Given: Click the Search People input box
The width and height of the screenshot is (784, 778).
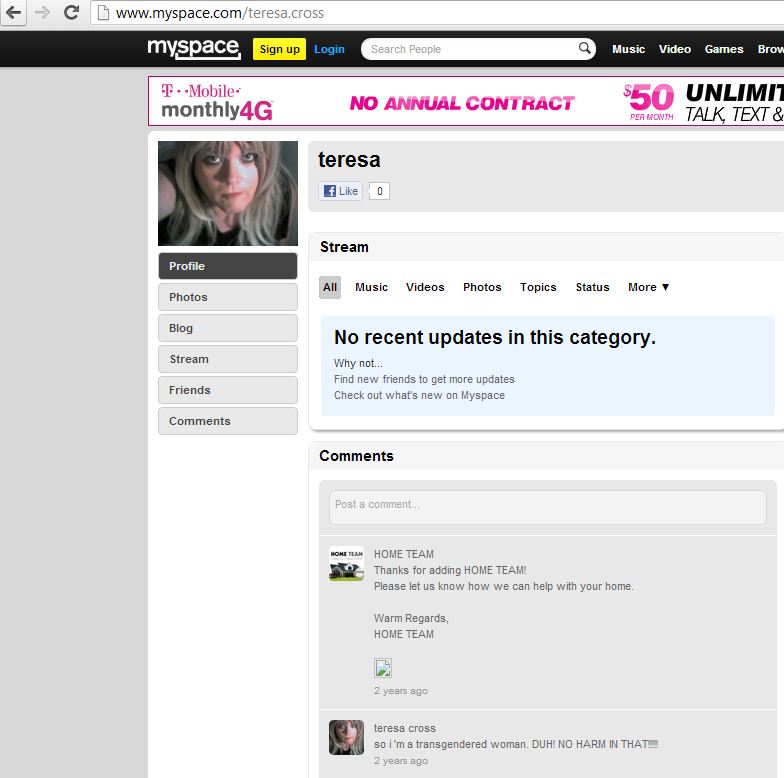Looking at the screenshot, I should point(468,49).
